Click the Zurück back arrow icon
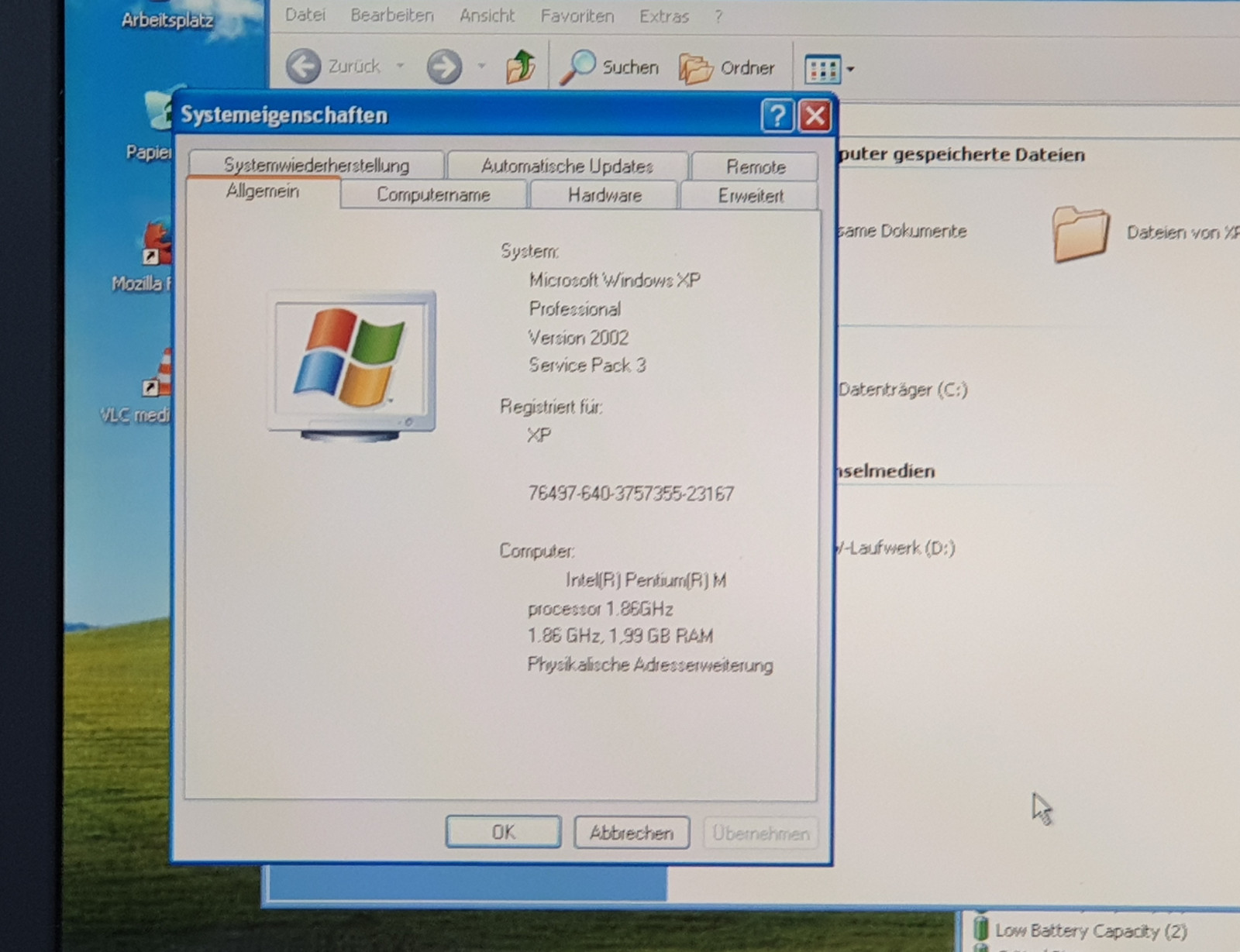 click(304, 67)
